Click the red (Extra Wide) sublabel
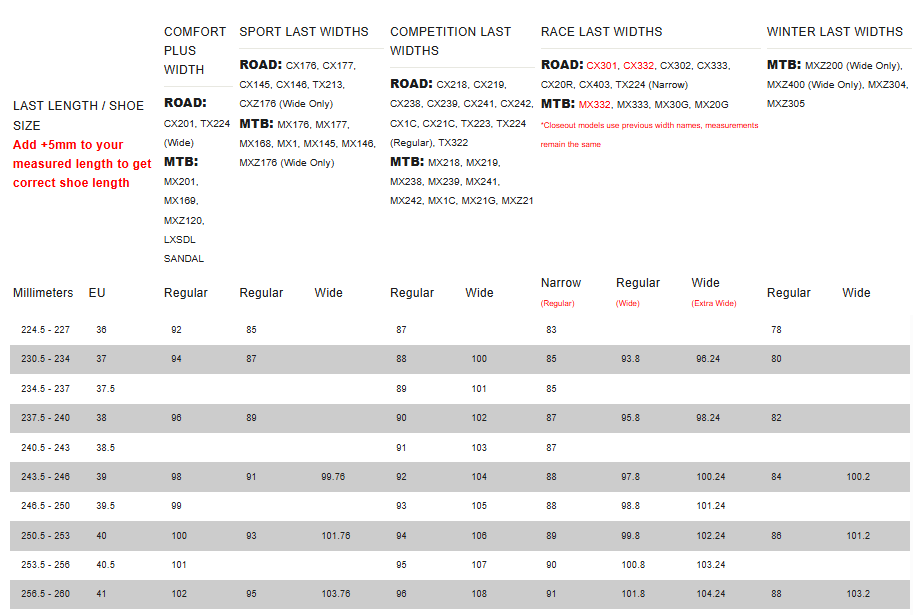The height and width of the screenshot is (616, 913). (714, 303)
